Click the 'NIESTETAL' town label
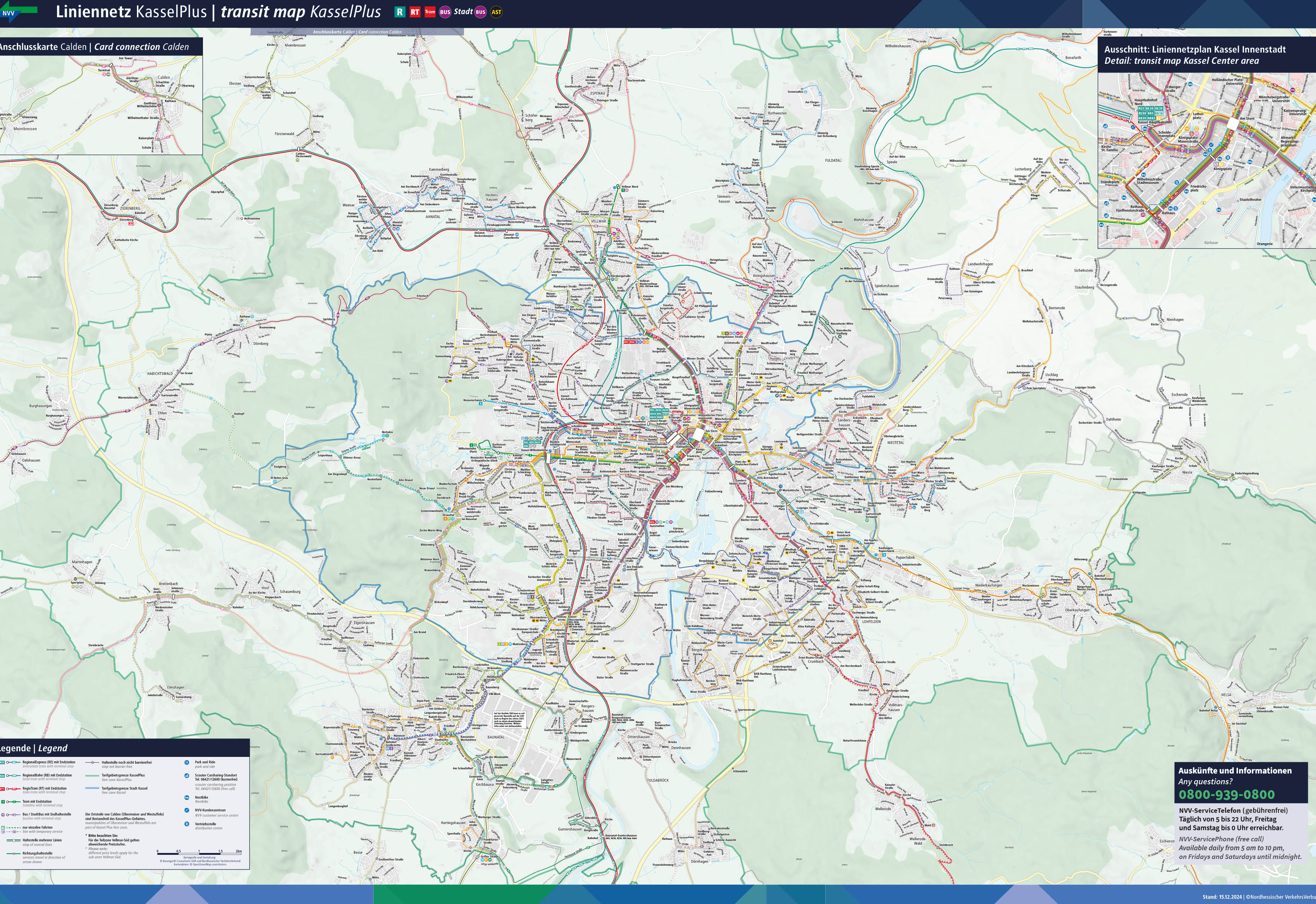This screenshot has height=904, width=1316. [x=895, y=443]
